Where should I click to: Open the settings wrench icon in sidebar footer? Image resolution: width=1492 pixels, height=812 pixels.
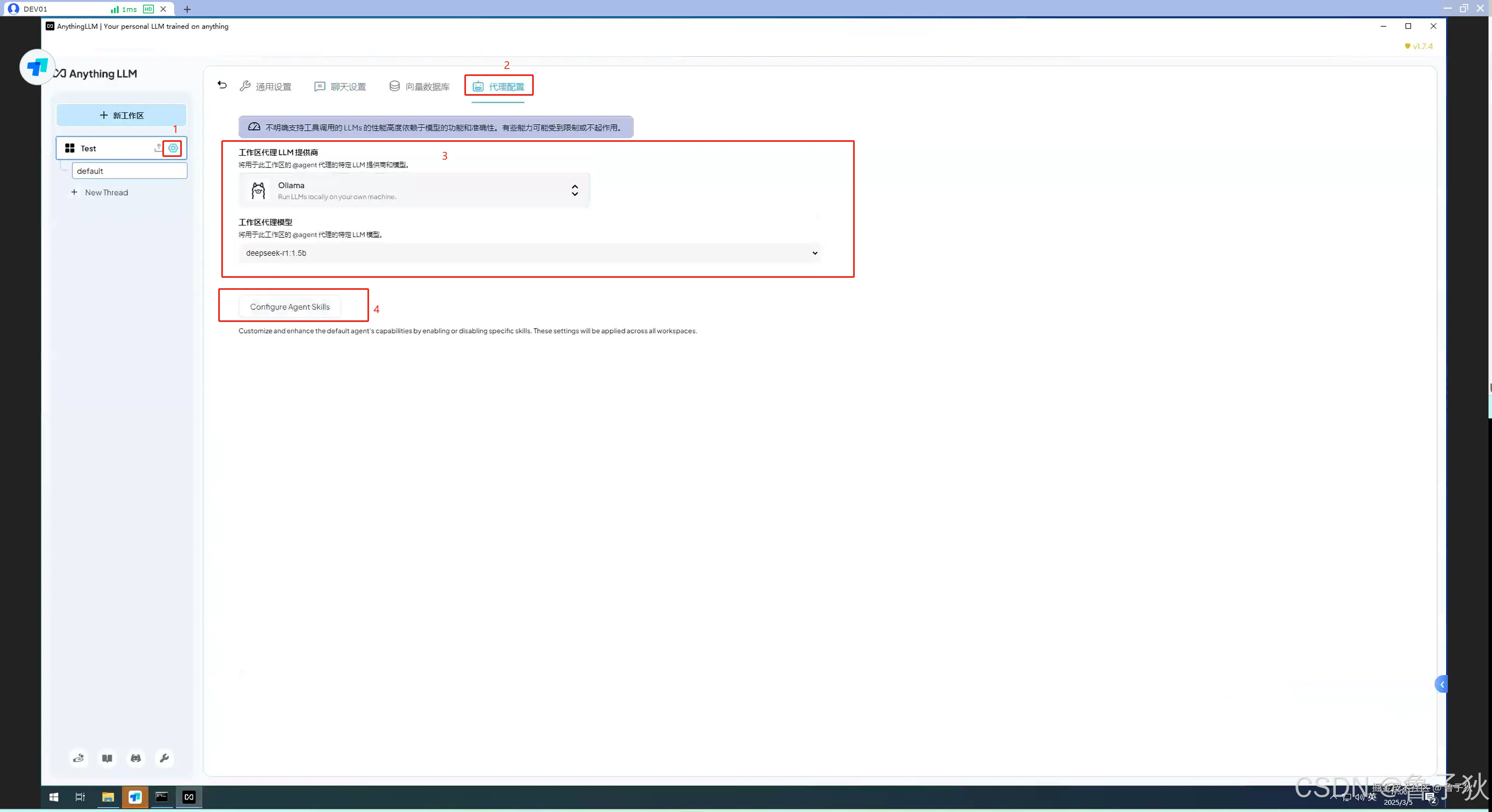pos(164,758)
